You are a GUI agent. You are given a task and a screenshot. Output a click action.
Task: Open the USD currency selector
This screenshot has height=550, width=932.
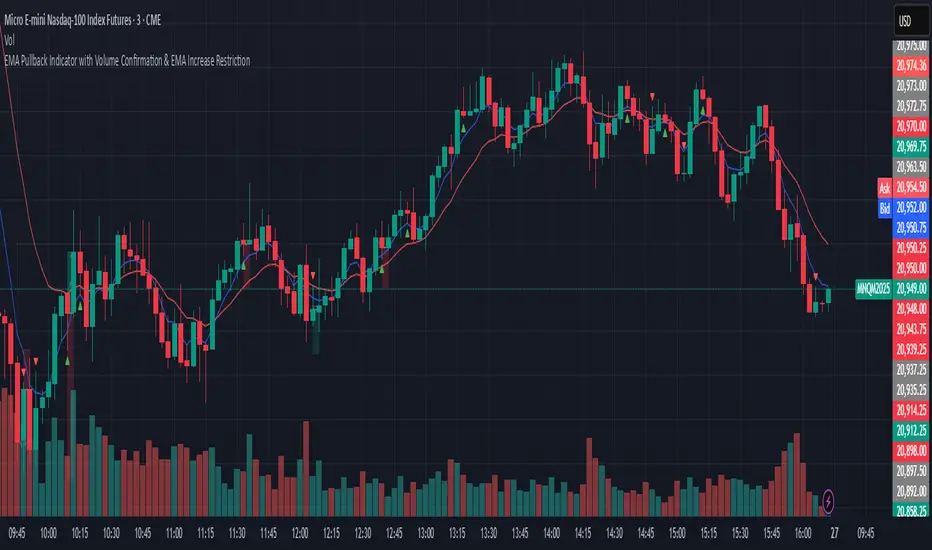[x=908, y=21]
